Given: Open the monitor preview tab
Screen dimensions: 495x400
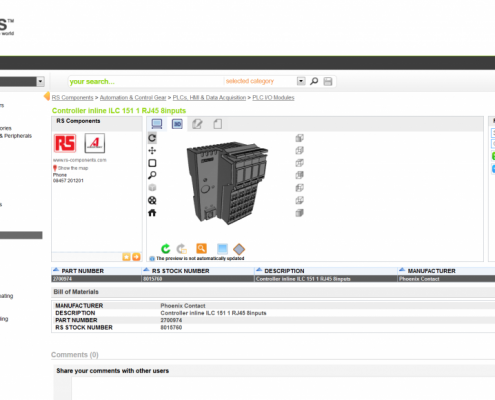Looking at the screenshot, I should point(157,124).
